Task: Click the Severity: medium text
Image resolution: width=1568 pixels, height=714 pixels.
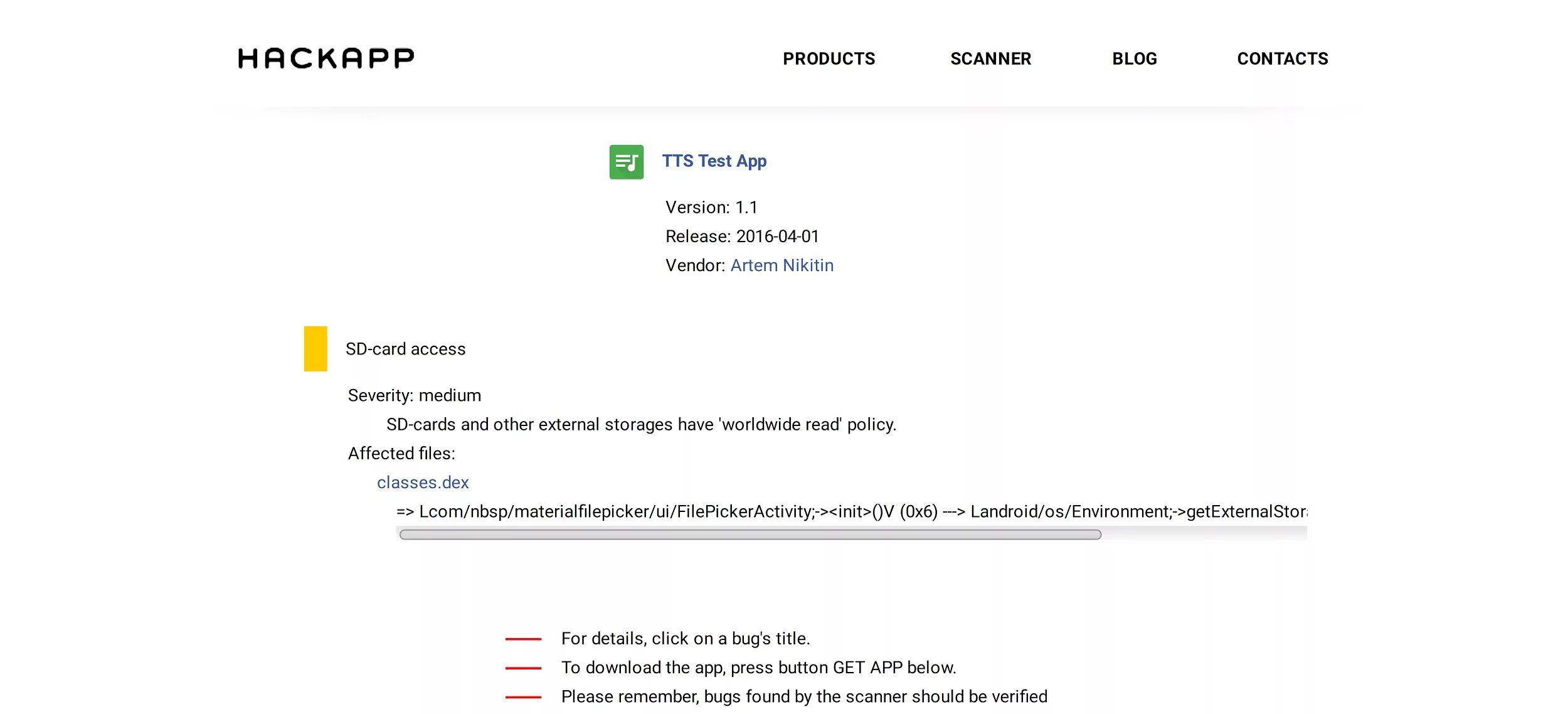Action: coord(414,395)
